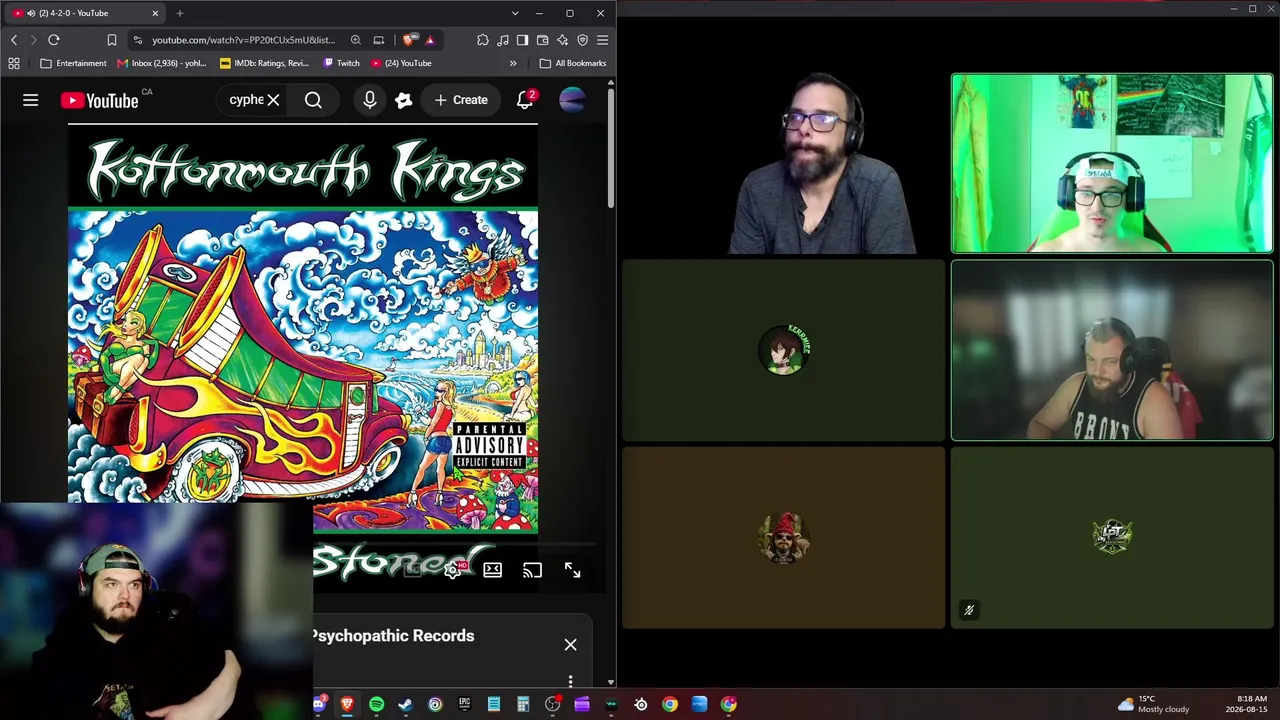Image resolution: width=1280 pixels, height=720 pixels.
Task: Open the (24) YouTube bookmark
Action: click(x=401, y=63)
